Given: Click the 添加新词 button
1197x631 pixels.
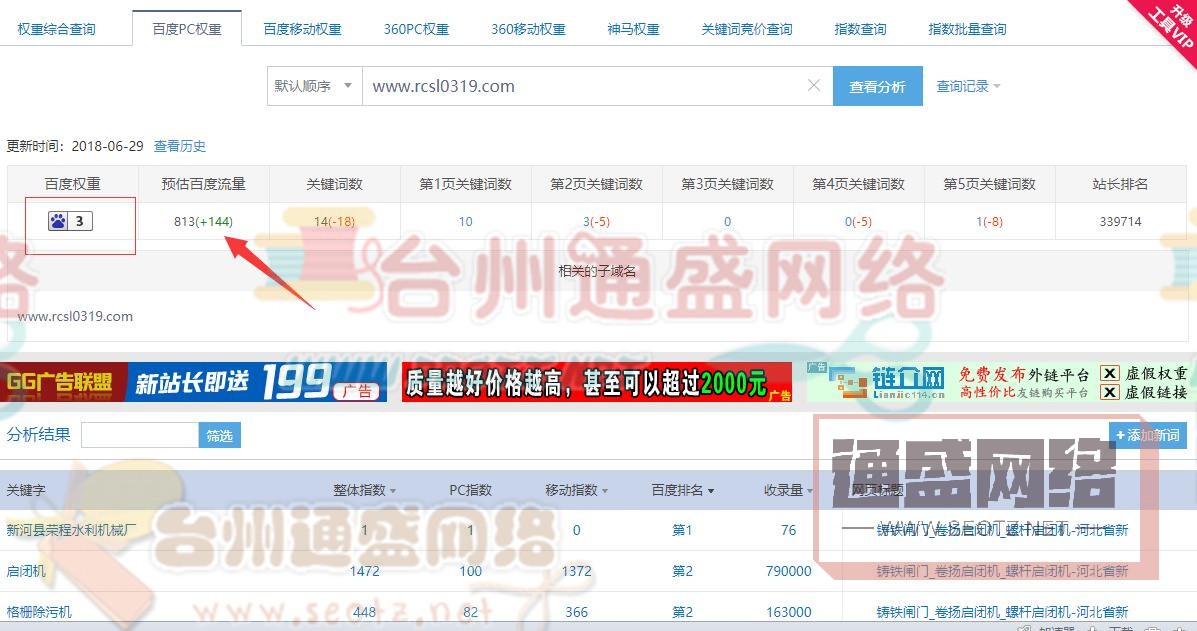Looking at the screenshot, I should [x=1148, y=435].
